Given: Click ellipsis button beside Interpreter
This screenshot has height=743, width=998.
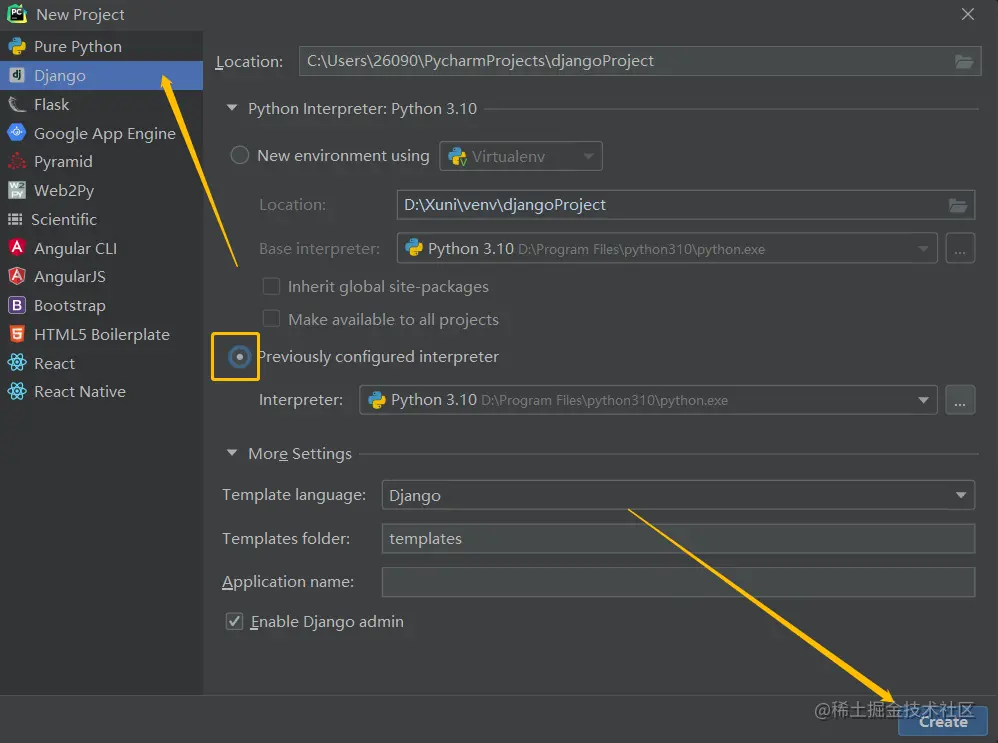Looking at the screenshot, I should [960, 400].
